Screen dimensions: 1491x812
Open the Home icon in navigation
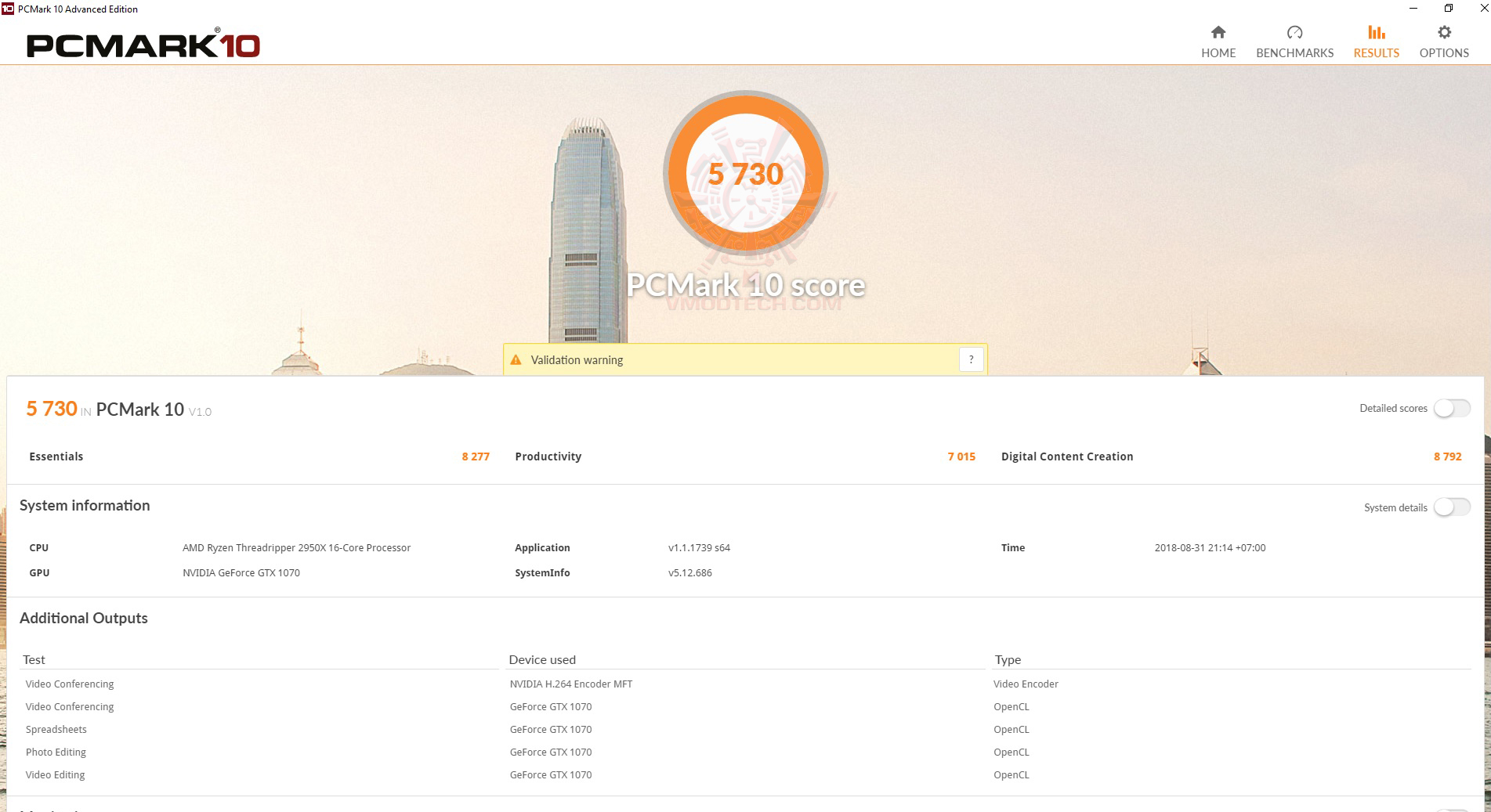tap(1218, 32)
